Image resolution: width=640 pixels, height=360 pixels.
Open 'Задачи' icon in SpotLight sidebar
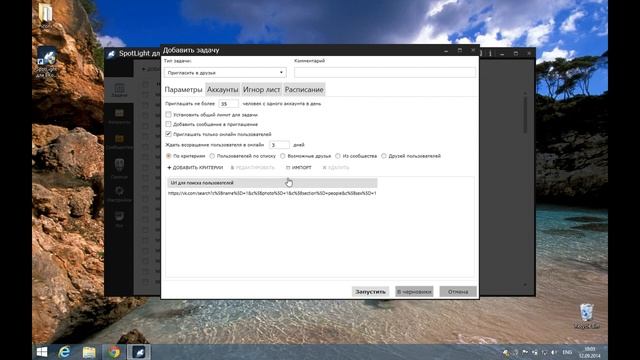(x=119, y=90)
